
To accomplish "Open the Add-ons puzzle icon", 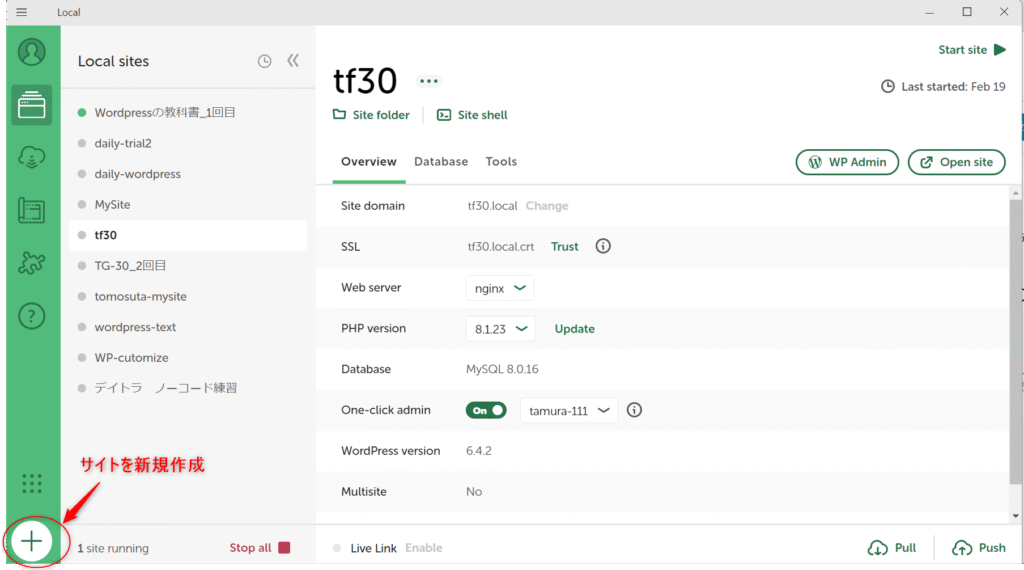I will pyautogui.click(x=31, y=263).
